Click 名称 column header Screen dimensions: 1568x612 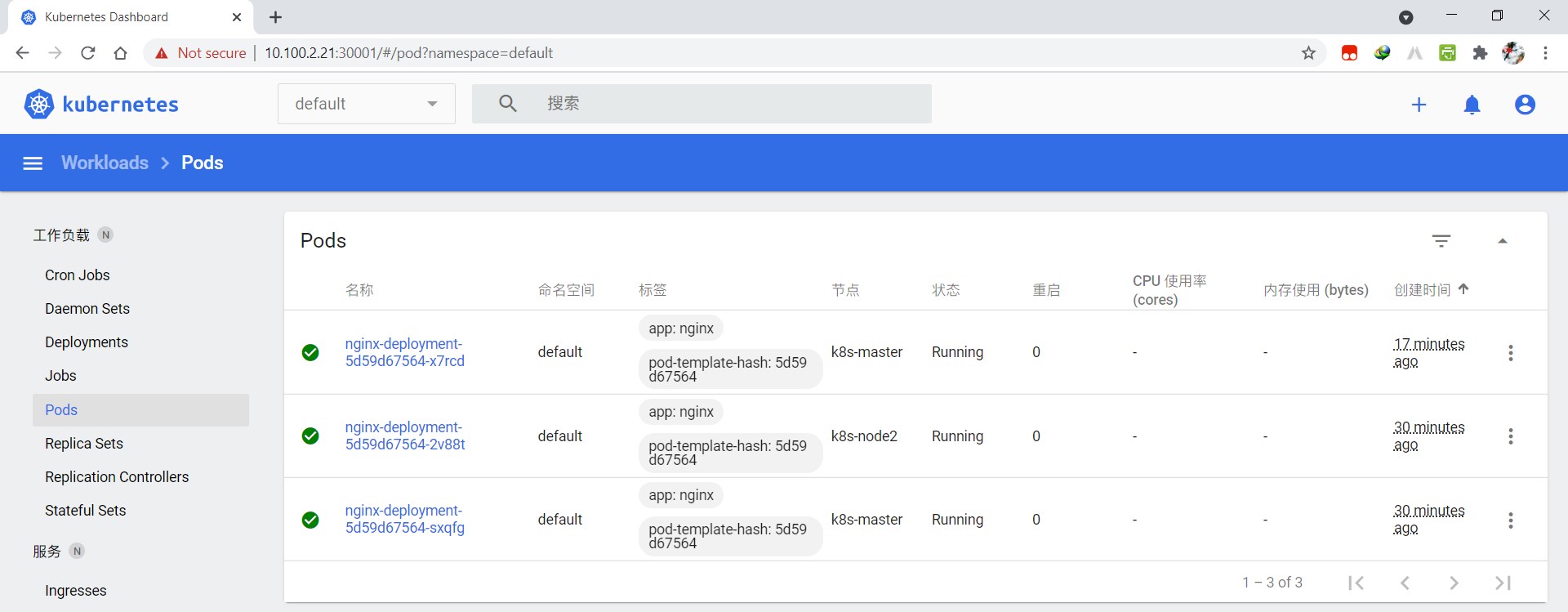click(359, 290)
